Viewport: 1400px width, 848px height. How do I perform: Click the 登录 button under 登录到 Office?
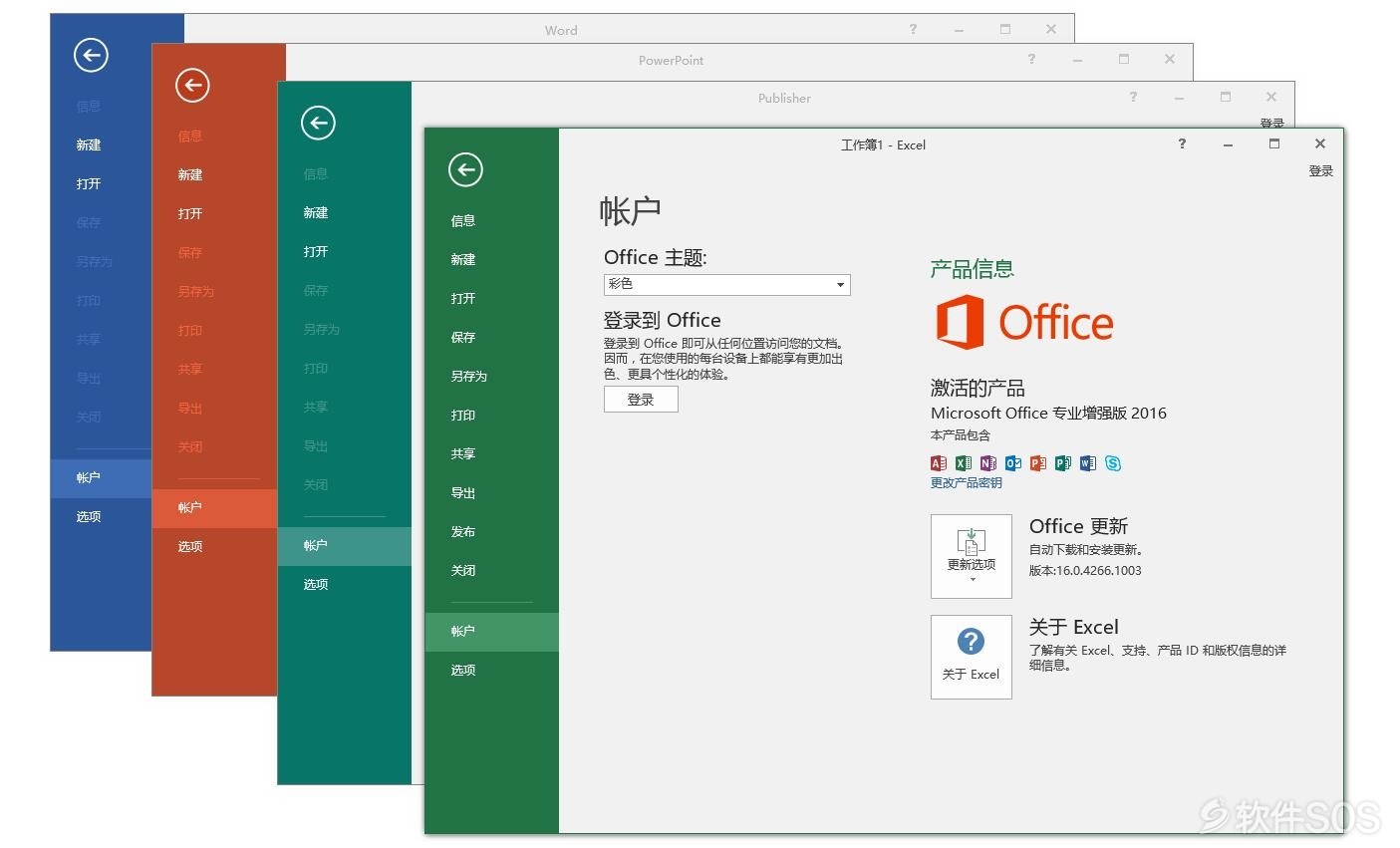[x=641, y=400]
